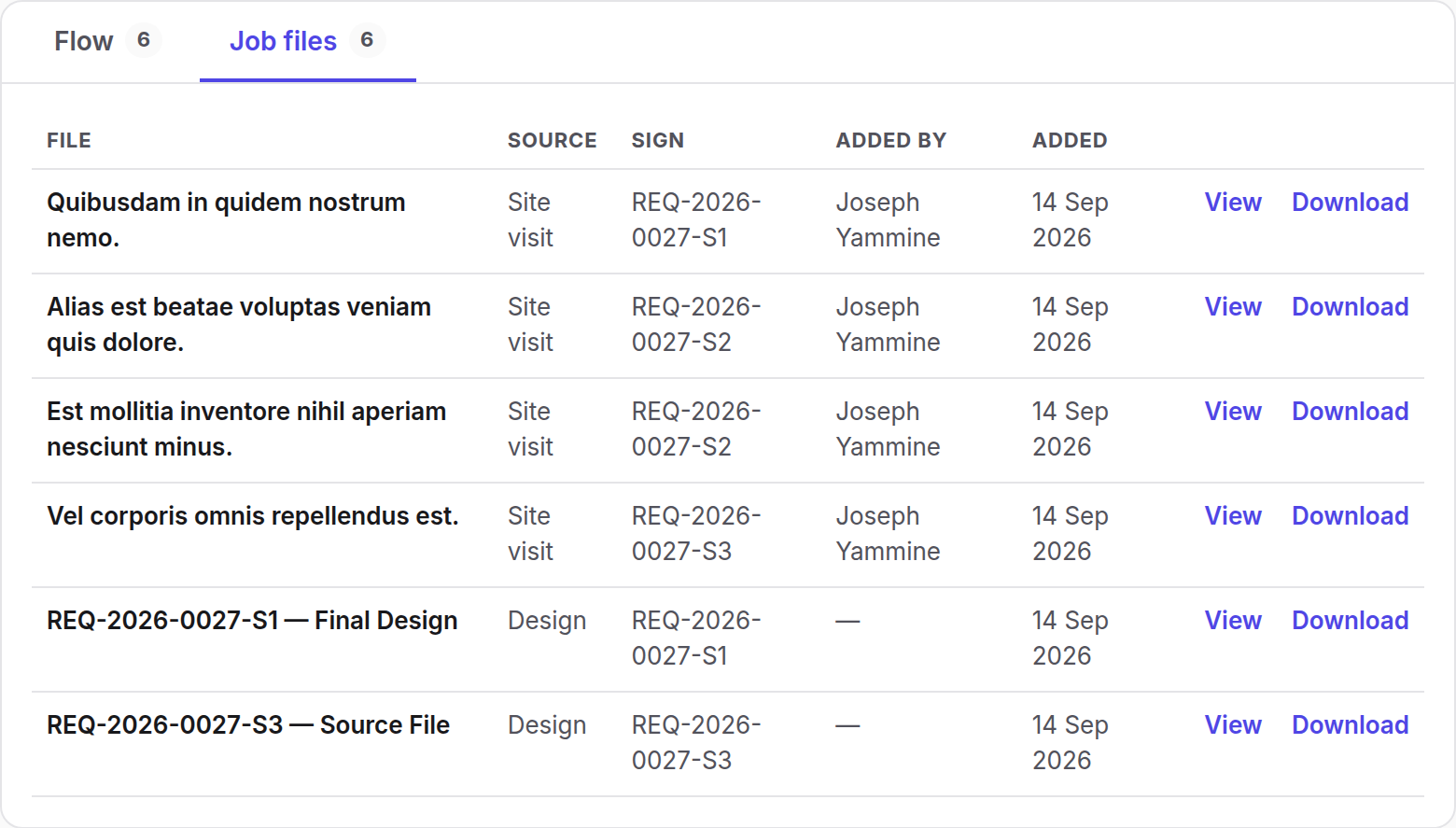The image size is (1456, 828).
Task: View the REQ-2026-0027-S3 Source File
Action: pyautogui.click(x=1233, y=725)
